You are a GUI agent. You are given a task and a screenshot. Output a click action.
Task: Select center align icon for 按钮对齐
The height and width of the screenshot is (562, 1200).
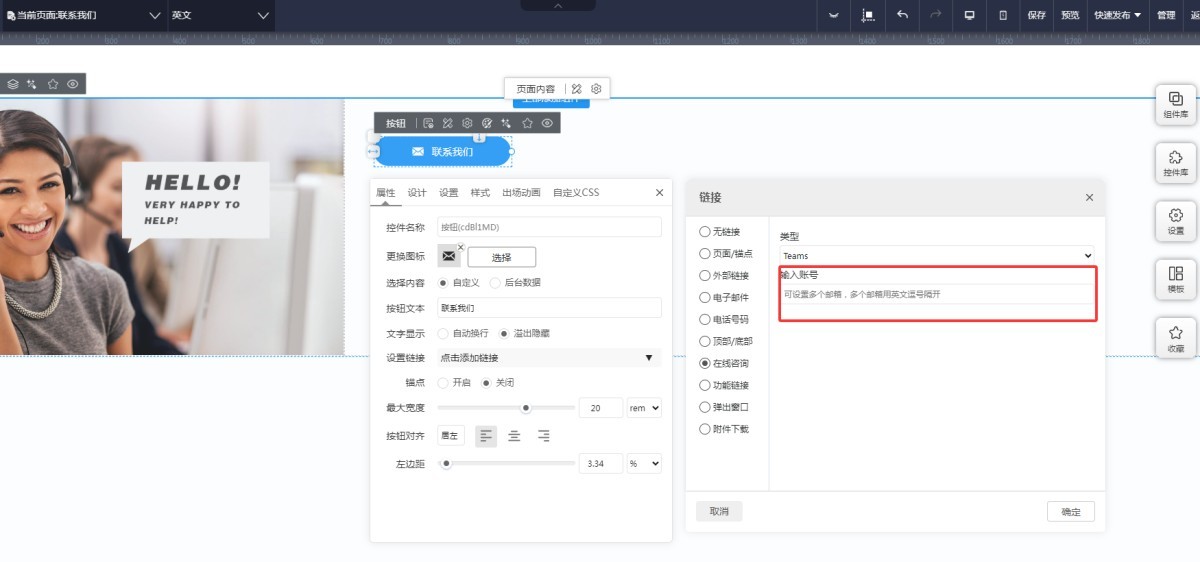[514, 436]
